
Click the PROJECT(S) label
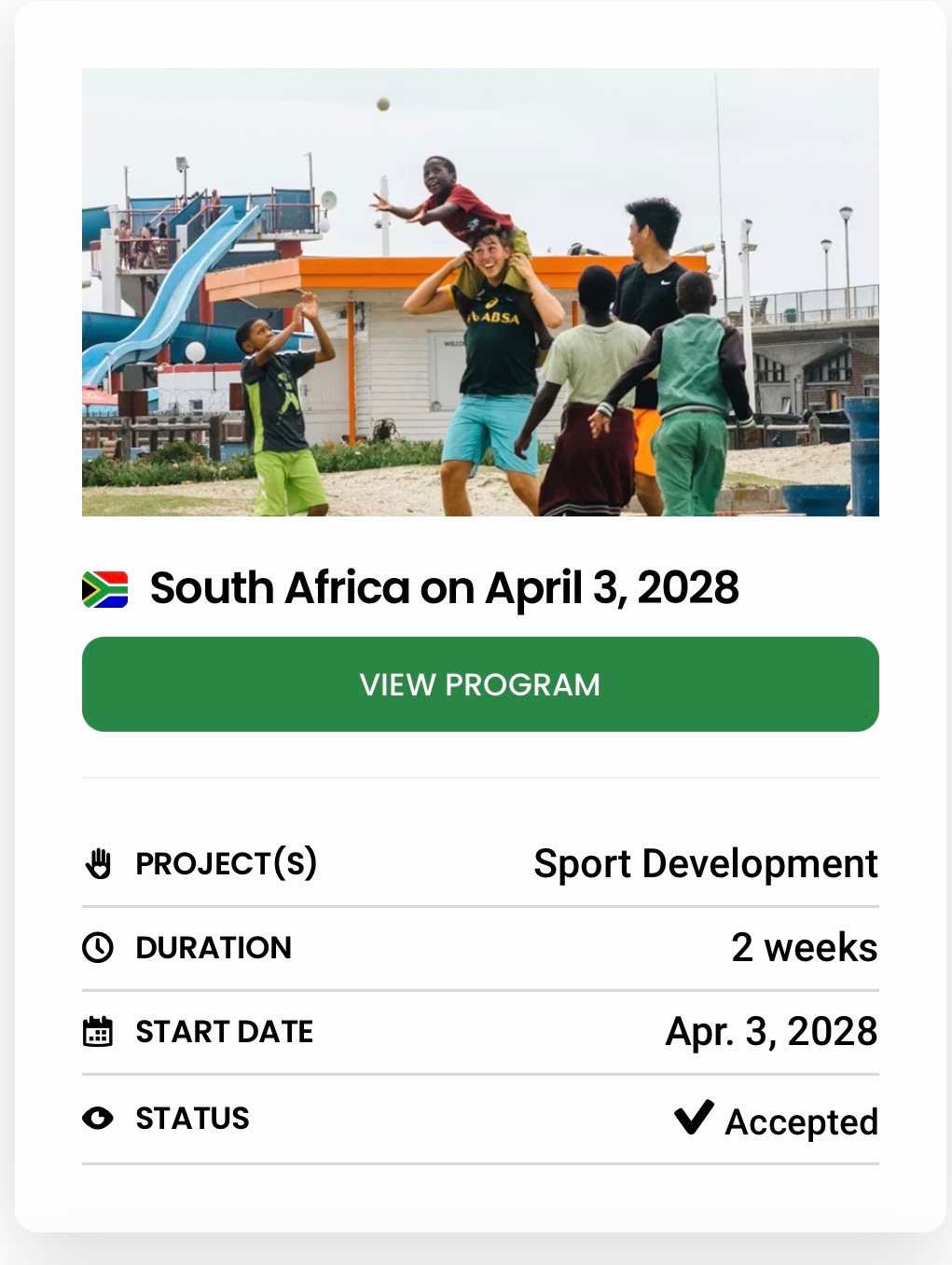227,863
